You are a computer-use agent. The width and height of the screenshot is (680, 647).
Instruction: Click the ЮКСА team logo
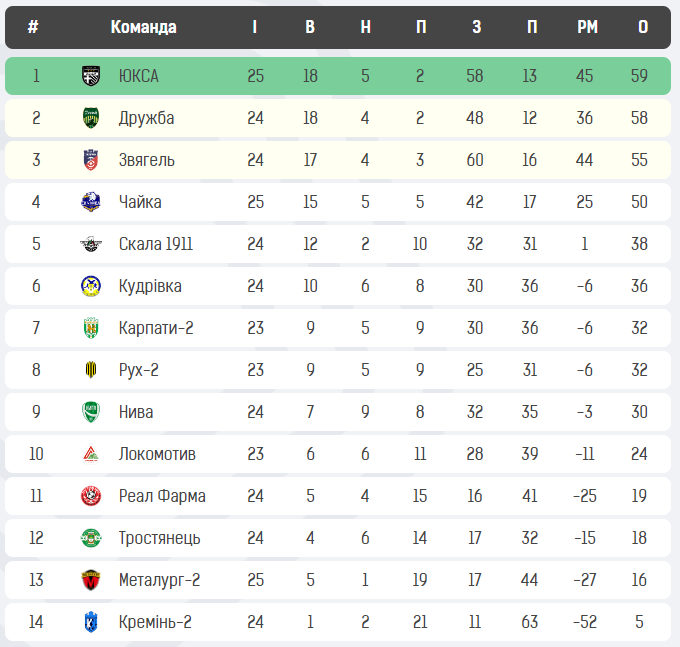click(x=91, y=76)
